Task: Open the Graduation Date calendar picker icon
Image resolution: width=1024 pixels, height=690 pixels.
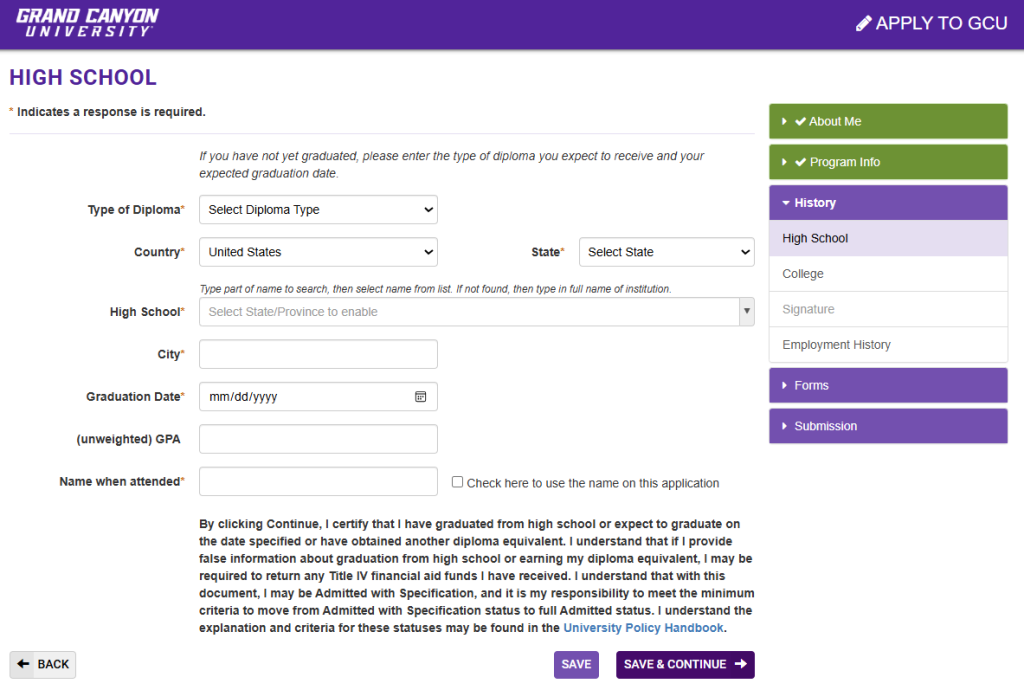Action: pos(421,397)
